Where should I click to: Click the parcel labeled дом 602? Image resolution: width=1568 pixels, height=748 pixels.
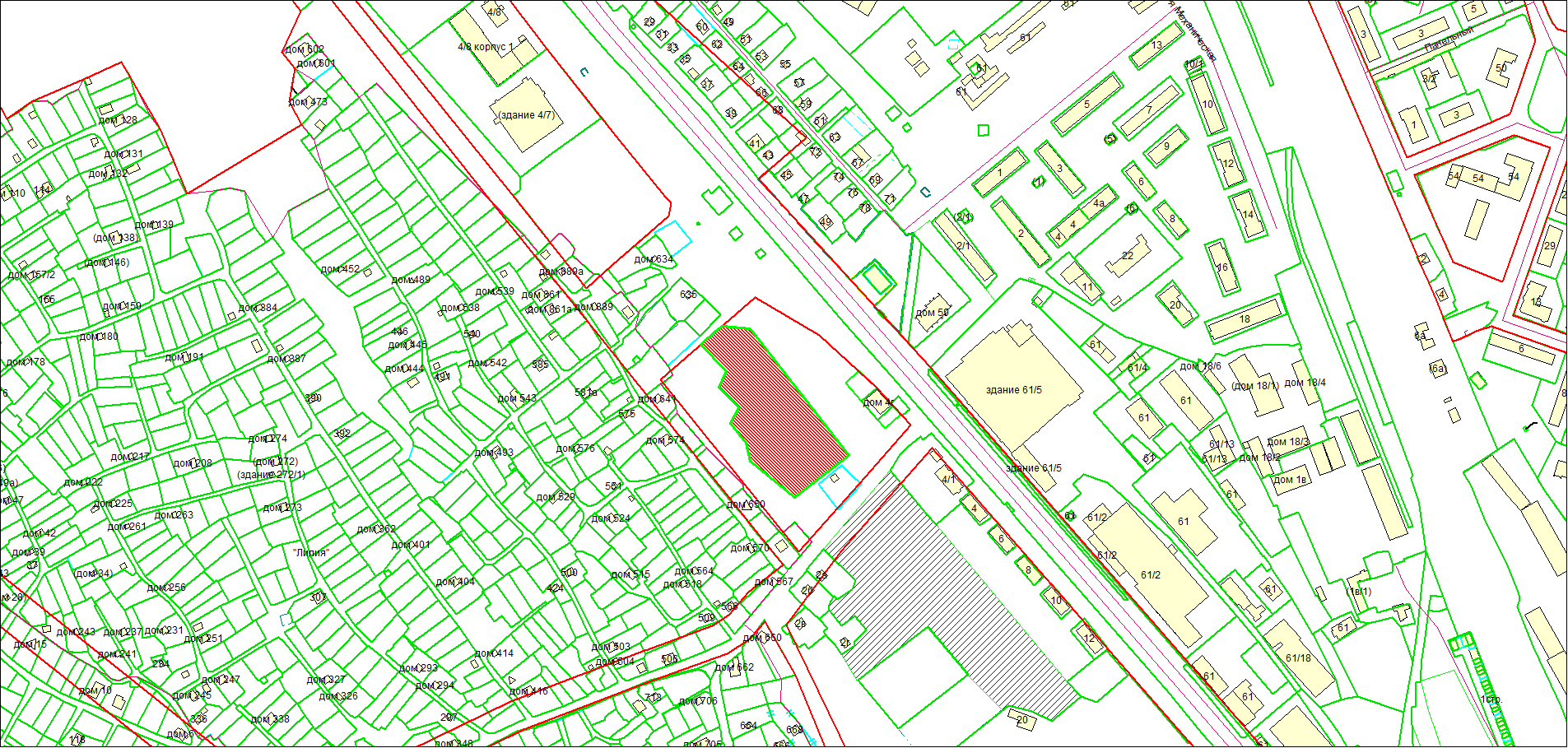click(x=305, y=49)
